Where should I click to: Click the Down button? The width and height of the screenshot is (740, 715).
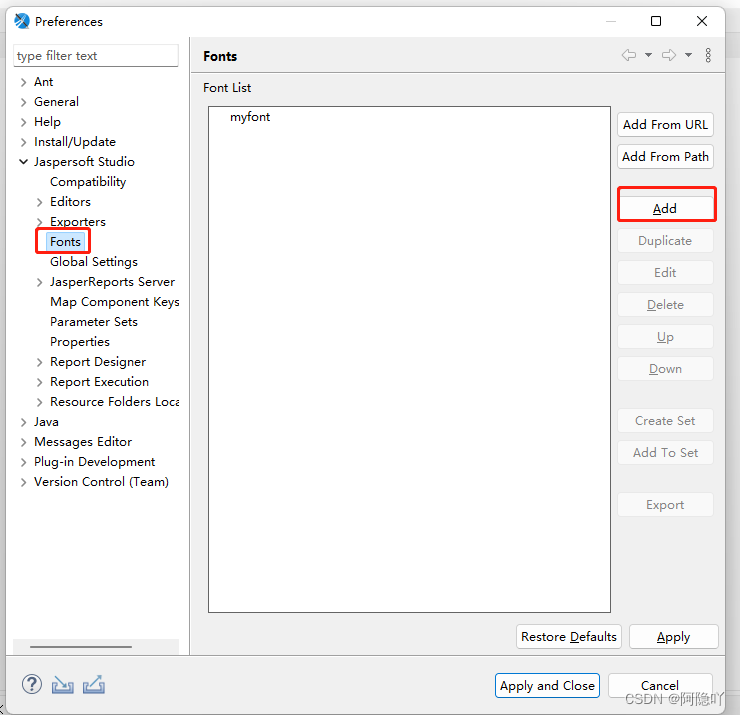point(665,369)
